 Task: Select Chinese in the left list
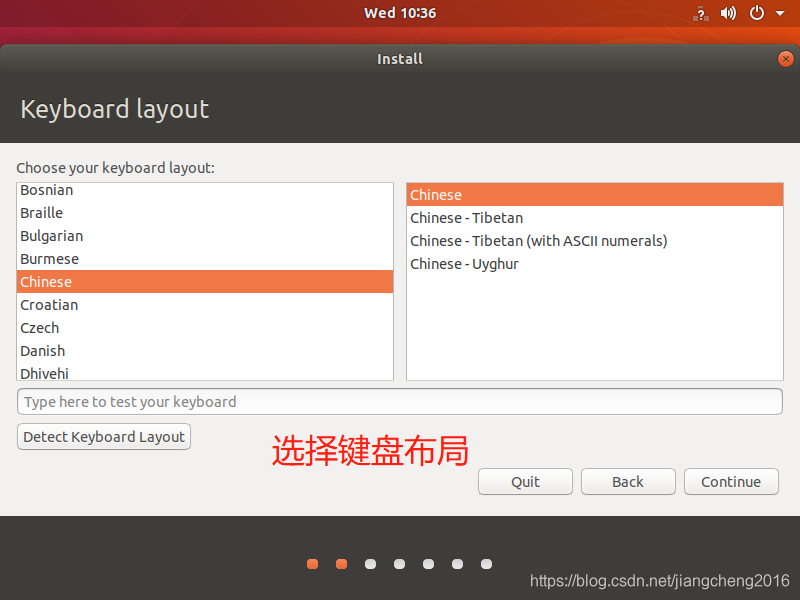coord(205,282)
